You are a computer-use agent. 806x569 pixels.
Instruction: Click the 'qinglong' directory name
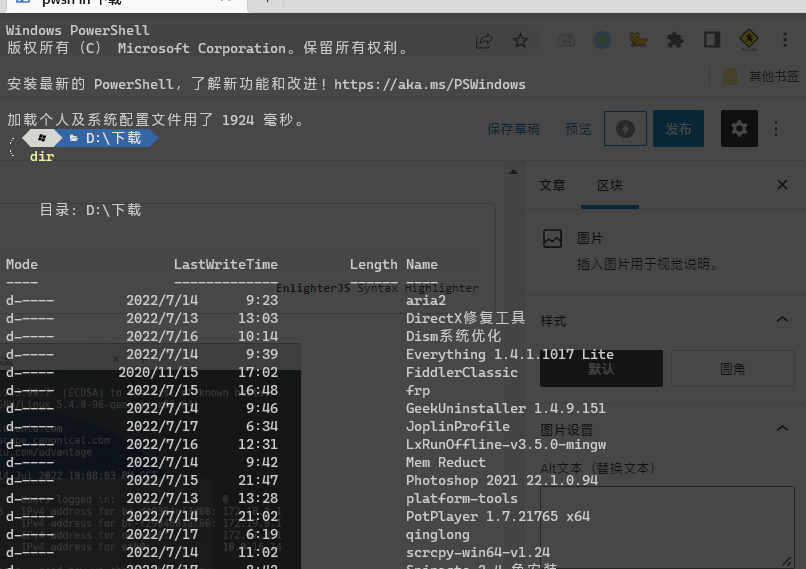point(437,535)
